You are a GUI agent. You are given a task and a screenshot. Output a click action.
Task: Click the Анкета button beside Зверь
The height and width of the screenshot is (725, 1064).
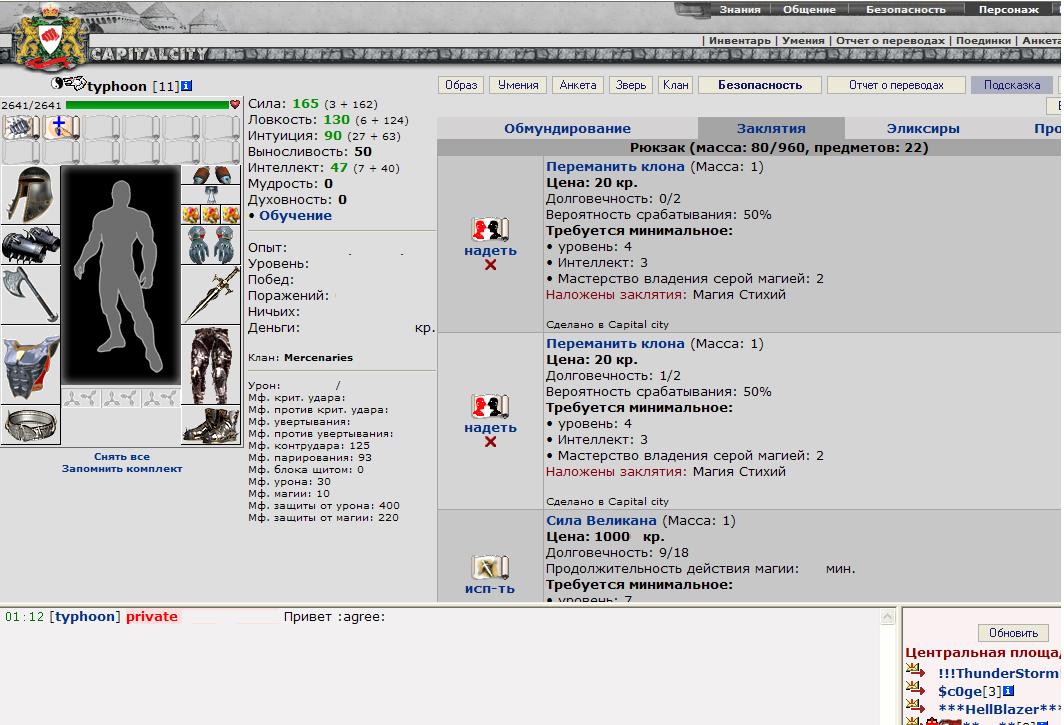click(x=577, y=85)
